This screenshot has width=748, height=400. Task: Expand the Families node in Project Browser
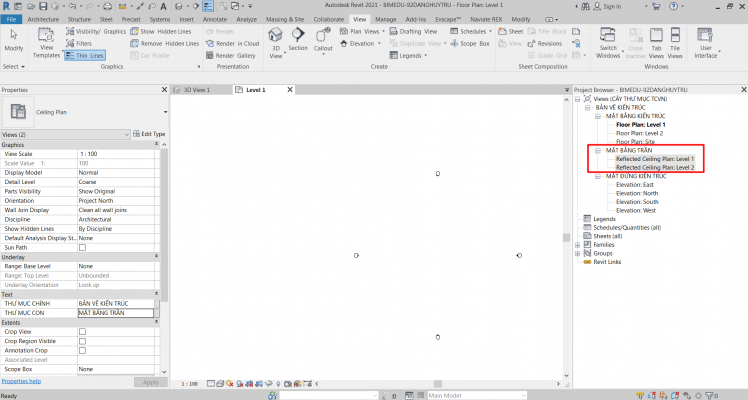pyautogui.click(x=578, y=244)
